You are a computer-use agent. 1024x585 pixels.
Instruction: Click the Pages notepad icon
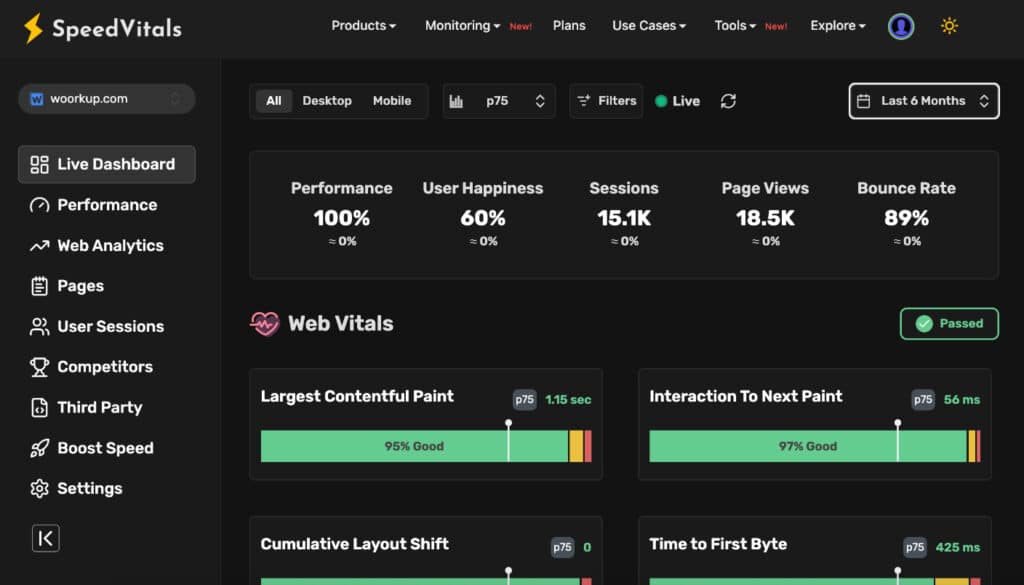point(39,286)
